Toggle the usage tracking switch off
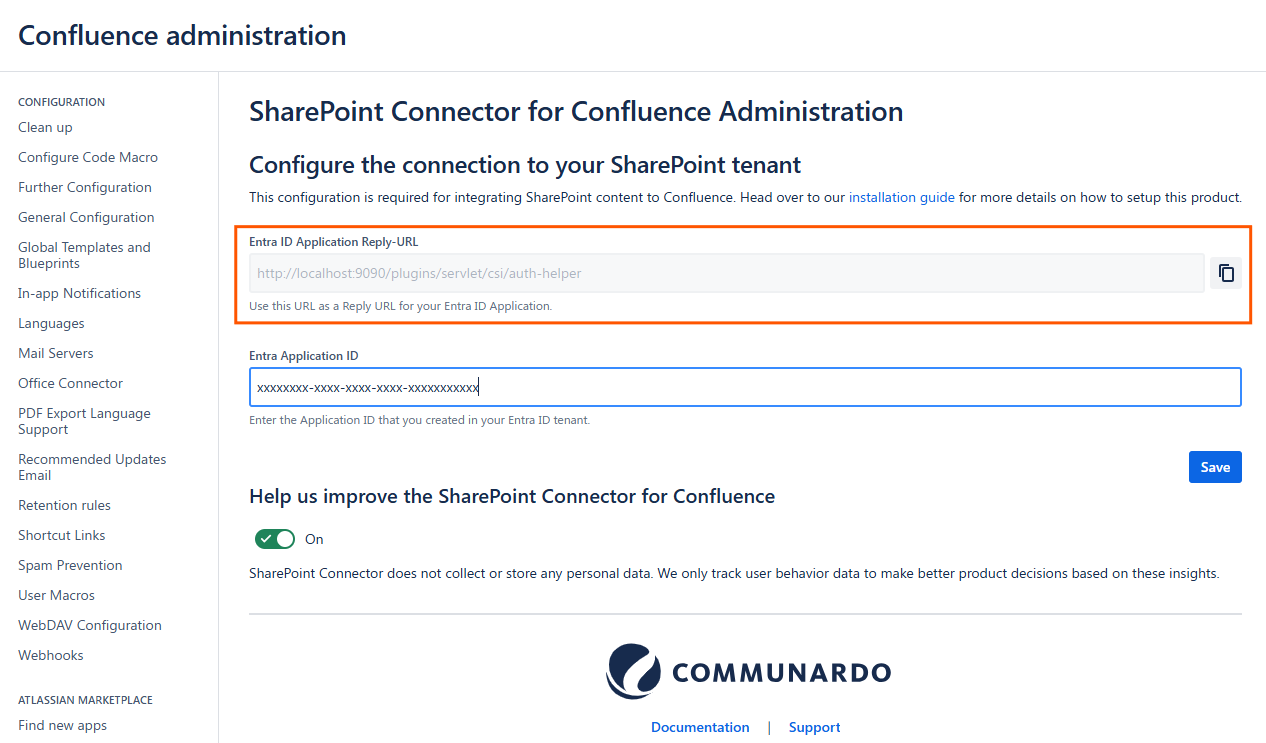The image size is (1266, 743). (x=276, y=539)
